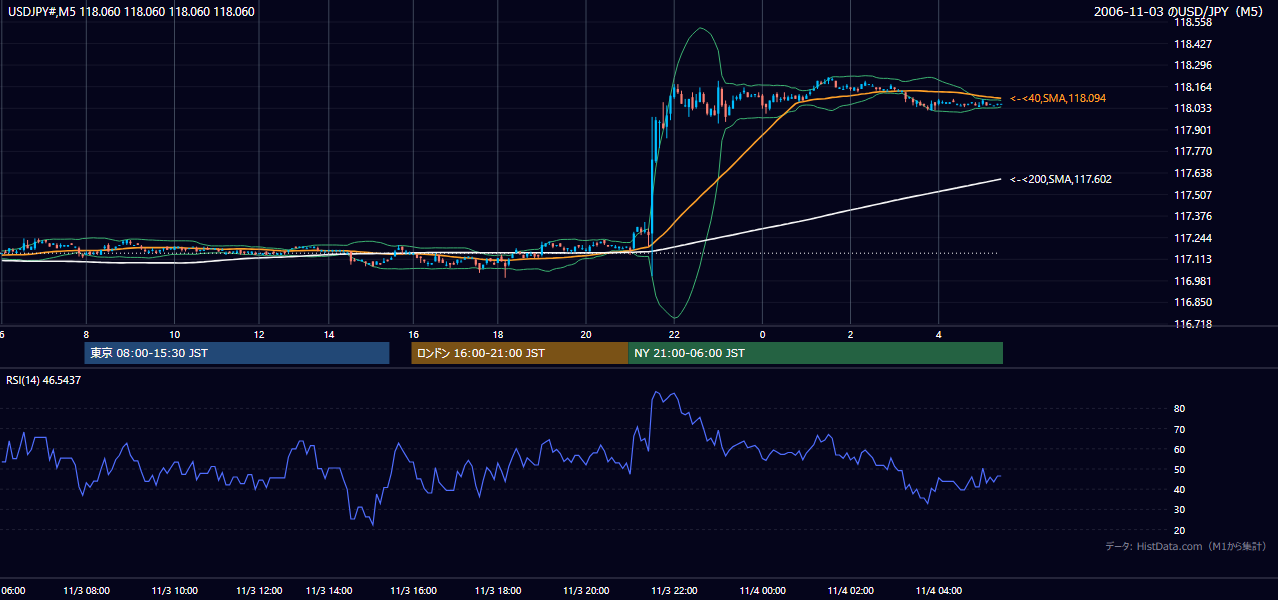Image resolution: width=1278 pixels, height=600 pixels.
Task: Click price axis value 117.638
Action: [1193, 173]
